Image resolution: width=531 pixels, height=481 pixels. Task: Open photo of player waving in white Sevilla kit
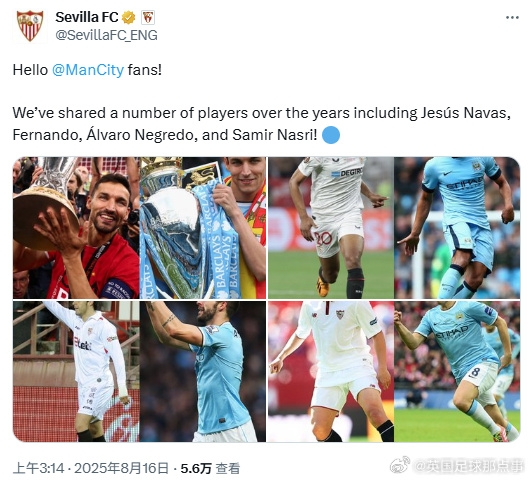pyautogui.click(x=76, y=371)
